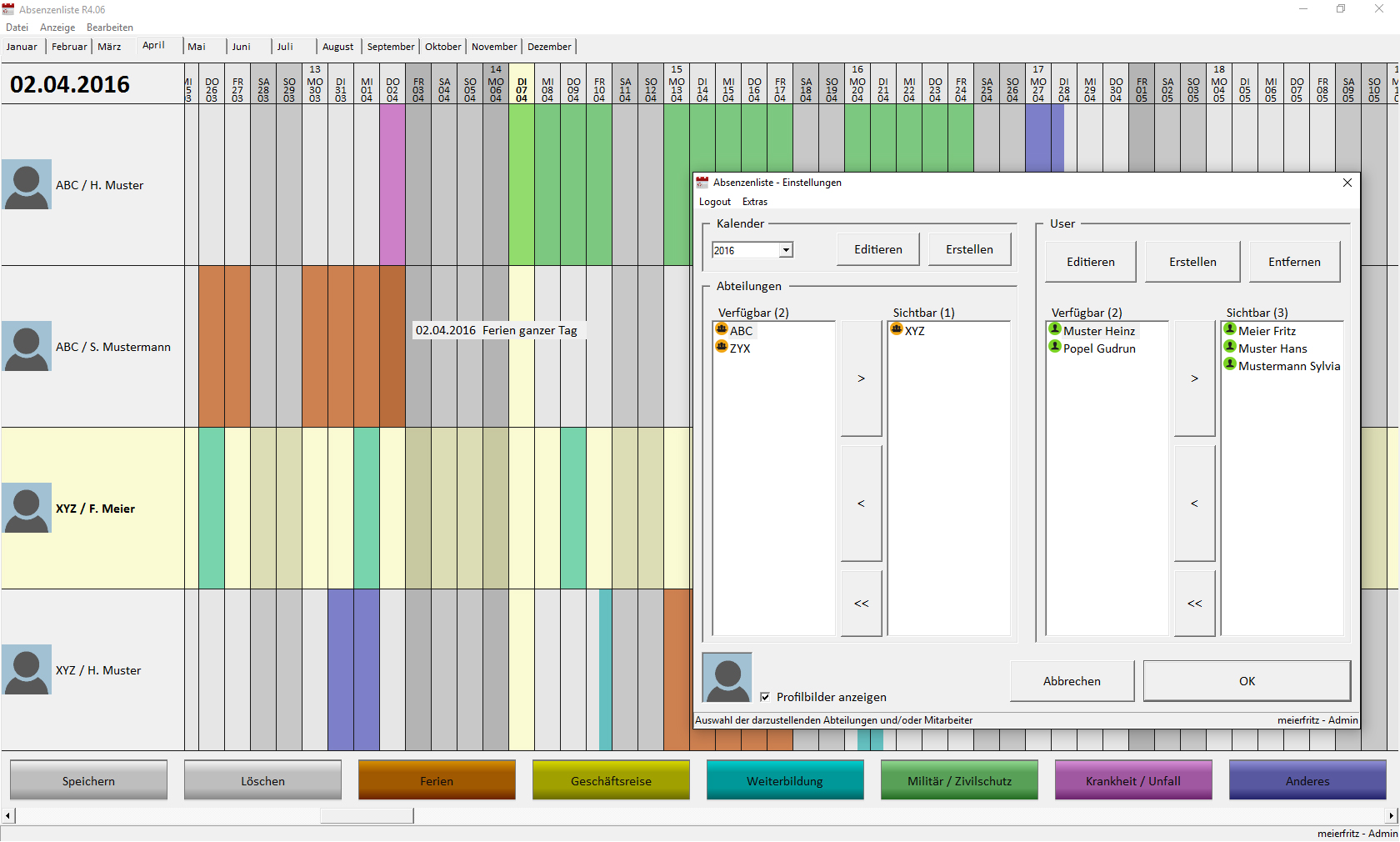Screen dimensions: 1400x842
Task: Choose the orange Ferien absence color button
Action: coord(437,780)
